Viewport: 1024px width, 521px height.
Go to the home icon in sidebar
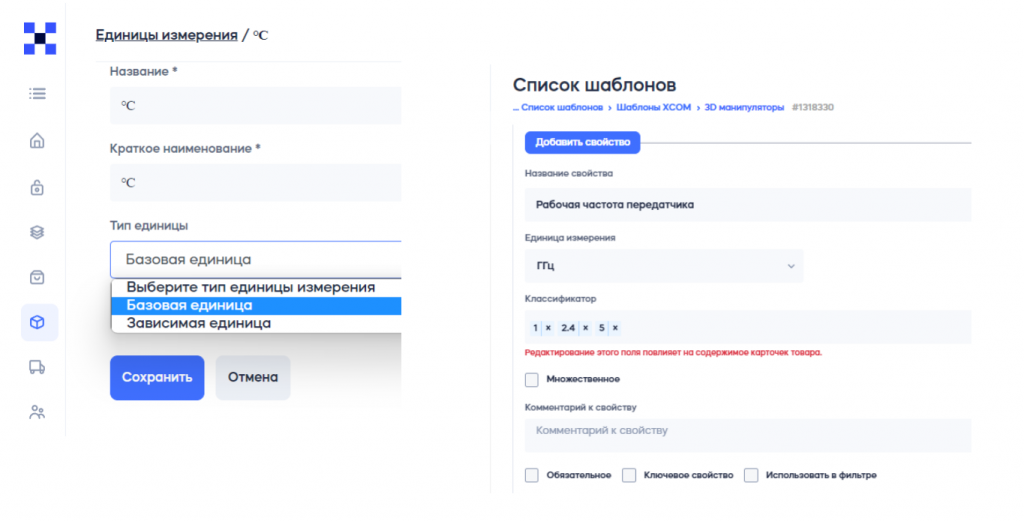(38, 140)
